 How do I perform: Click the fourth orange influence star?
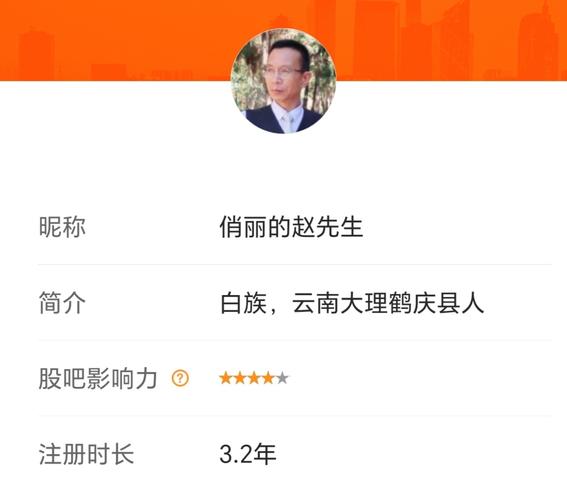(x=268, y=378)
